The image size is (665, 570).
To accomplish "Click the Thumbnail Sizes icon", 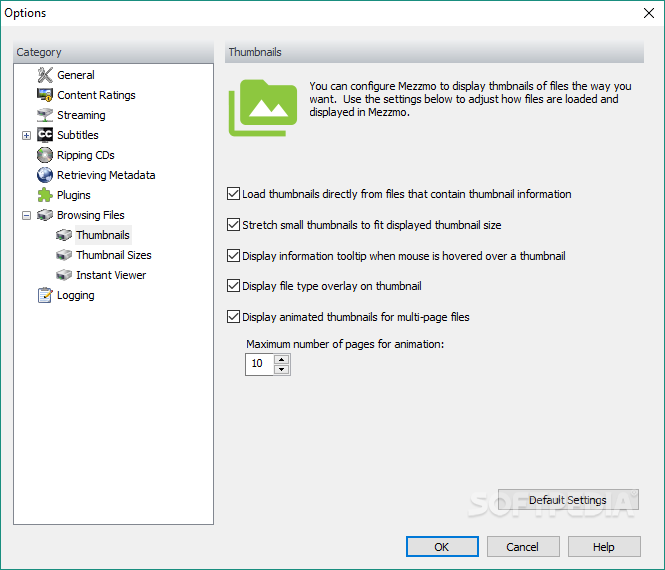I will tap(64, 255).
